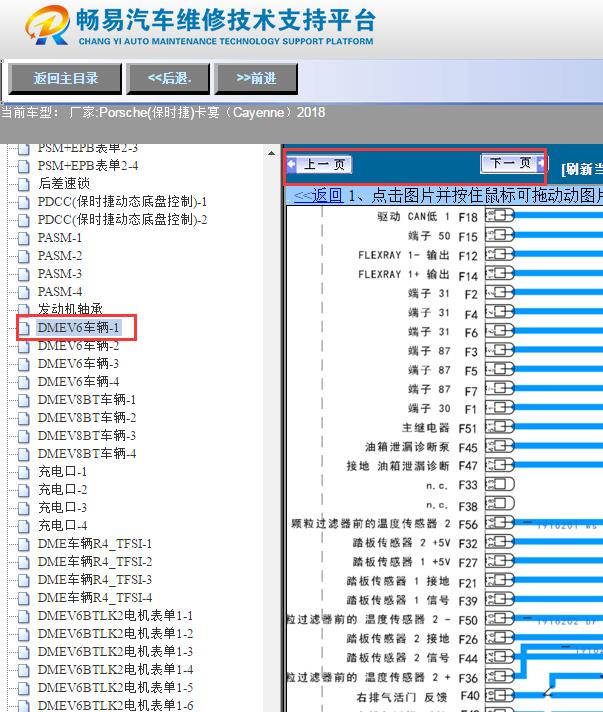Image resolution: width=603 pixels, height=712 pixels.
Task: Click the page icon beside PASM-3
Action: (x=24, y=274)
